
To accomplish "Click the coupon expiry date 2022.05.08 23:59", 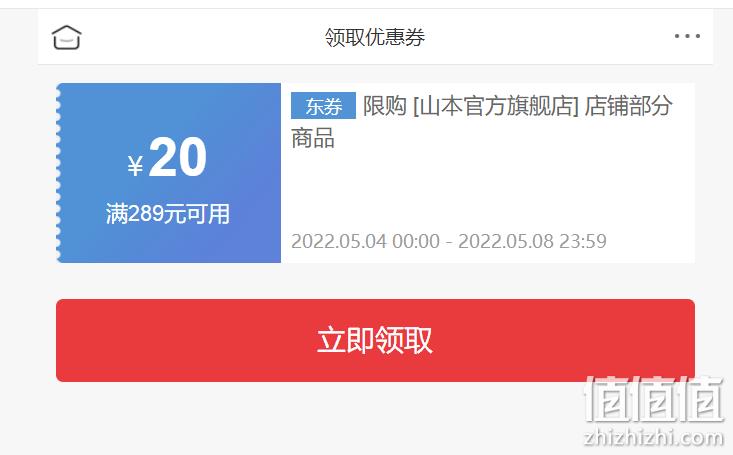I will 532,241.
